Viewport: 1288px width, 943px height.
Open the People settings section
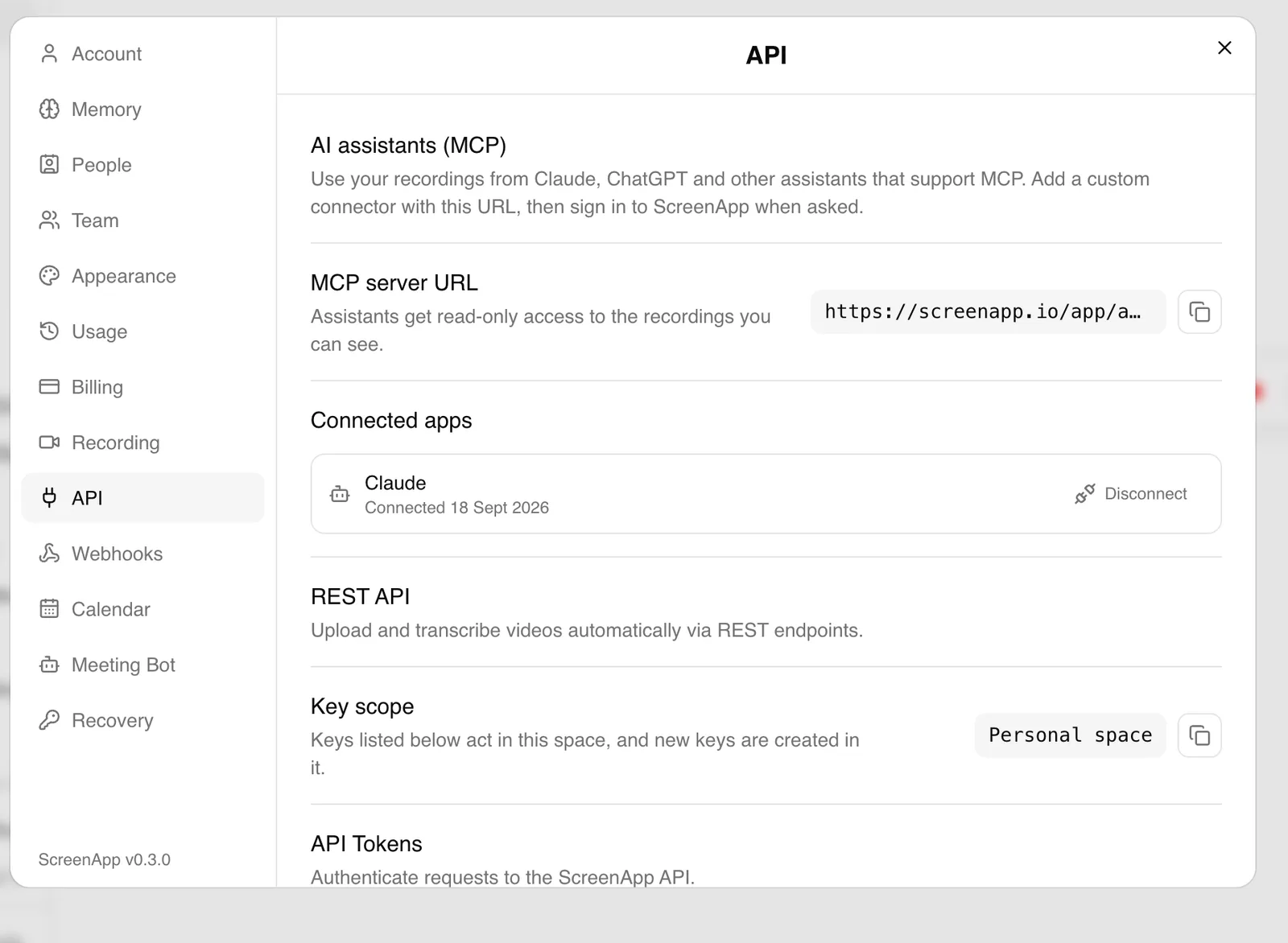142,165
